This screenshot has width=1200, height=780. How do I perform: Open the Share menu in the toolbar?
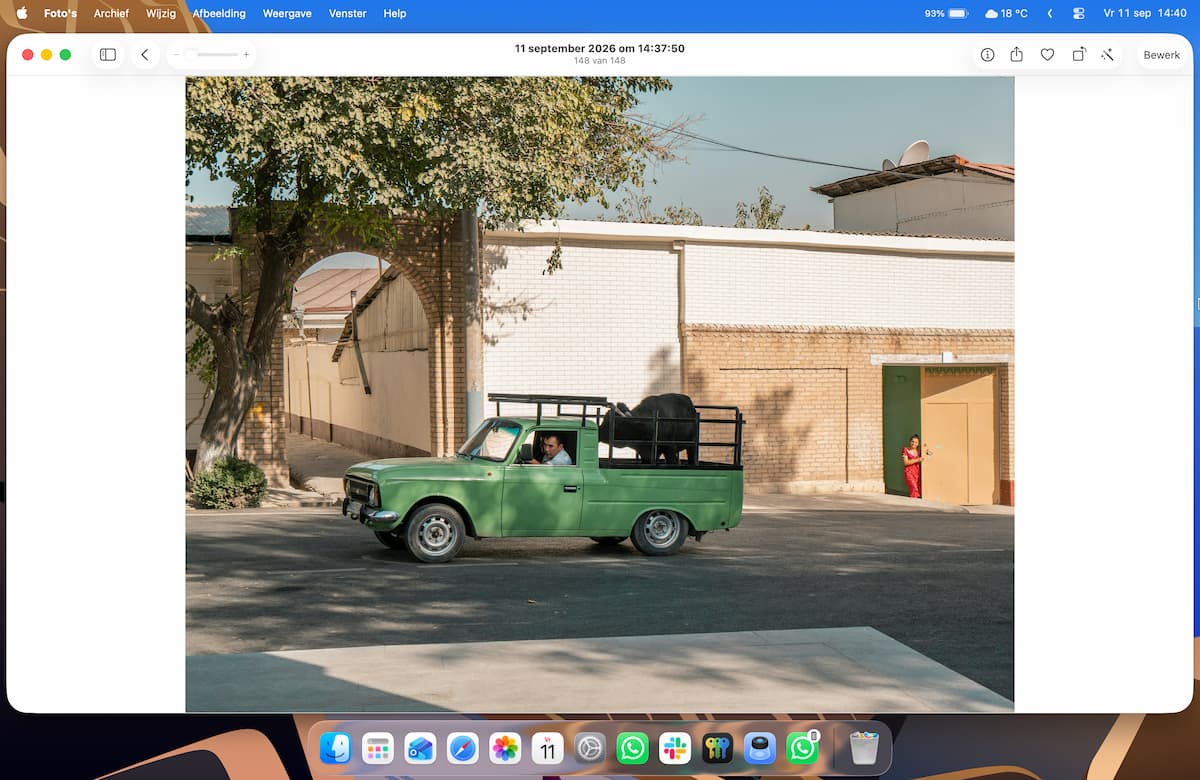pos(1016,55)
